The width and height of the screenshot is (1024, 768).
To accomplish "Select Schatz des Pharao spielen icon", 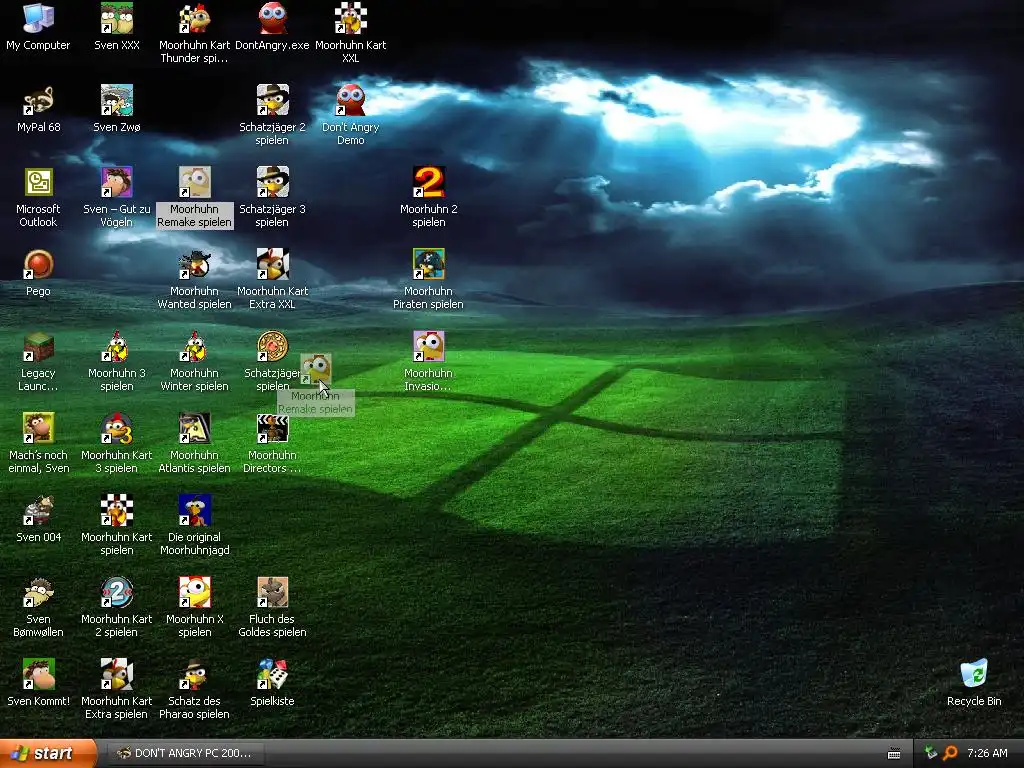I will point(194,674).
